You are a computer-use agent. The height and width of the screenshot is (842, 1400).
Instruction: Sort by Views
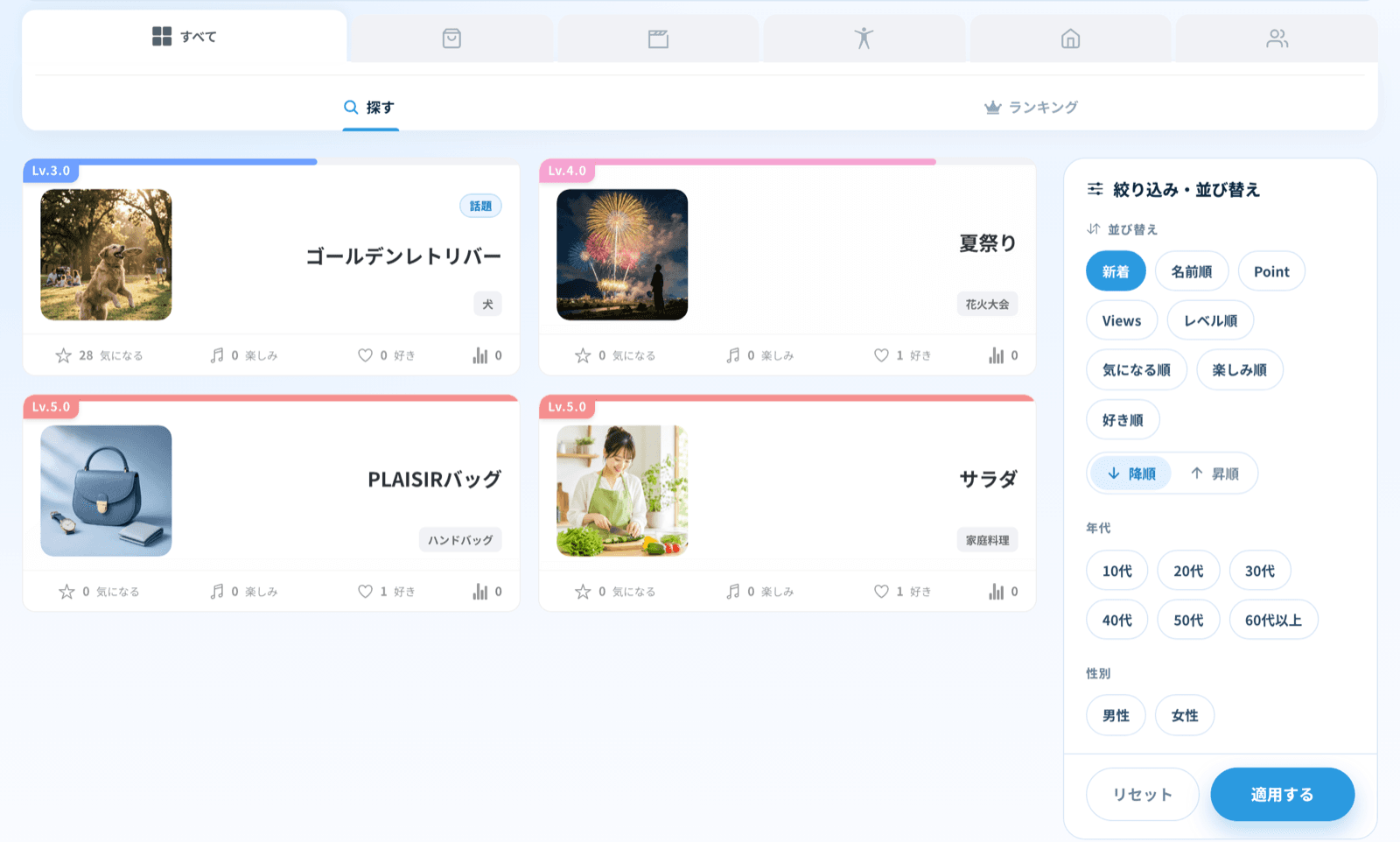pyautogui.click(x=1122, y=320)
